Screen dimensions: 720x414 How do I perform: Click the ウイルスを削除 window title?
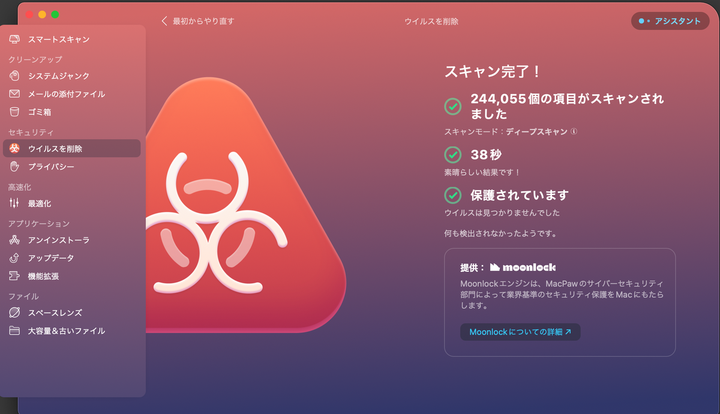click(431, 21)
